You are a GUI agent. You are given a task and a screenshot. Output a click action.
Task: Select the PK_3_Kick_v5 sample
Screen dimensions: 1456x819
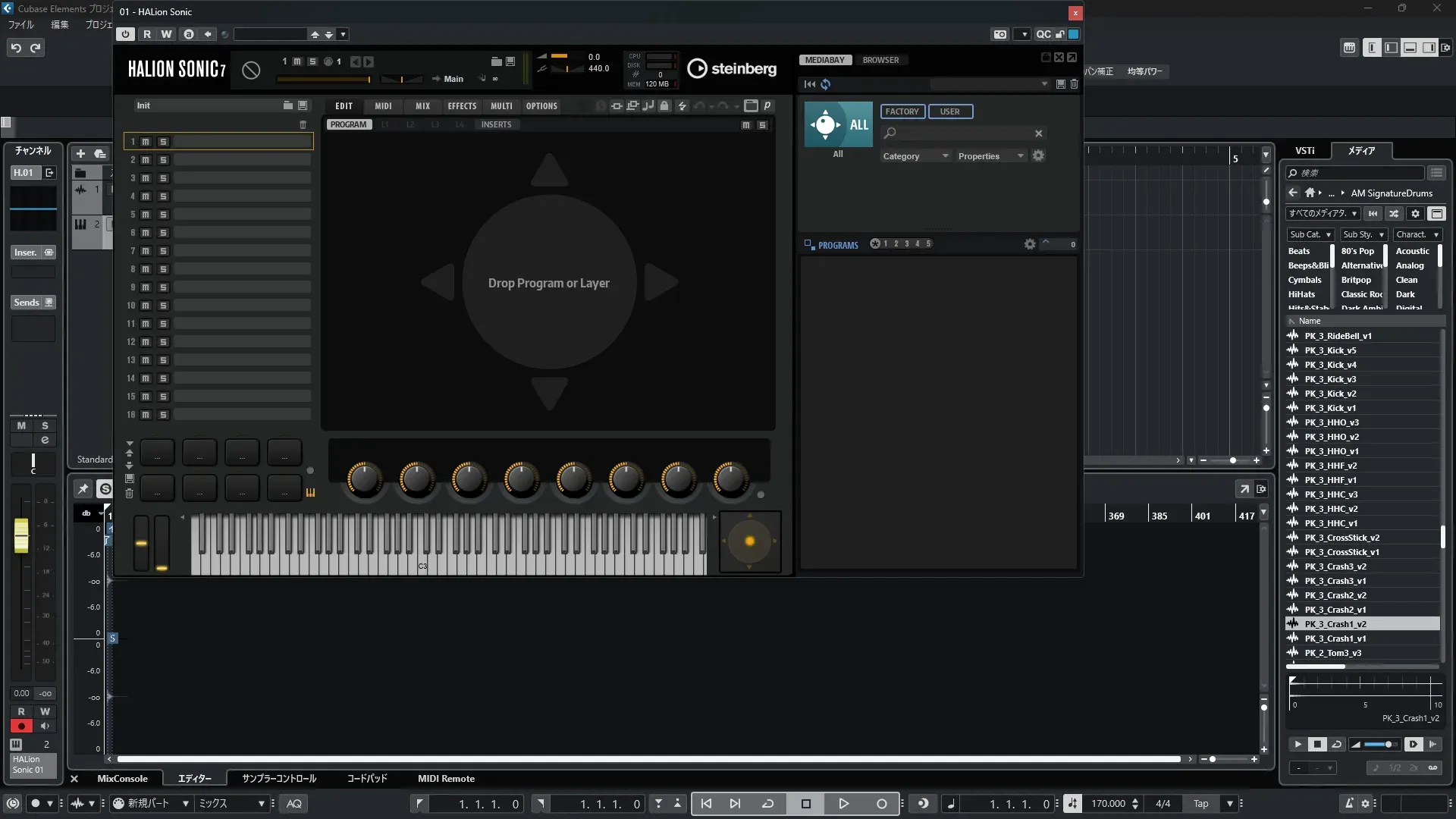[1330, 350]
